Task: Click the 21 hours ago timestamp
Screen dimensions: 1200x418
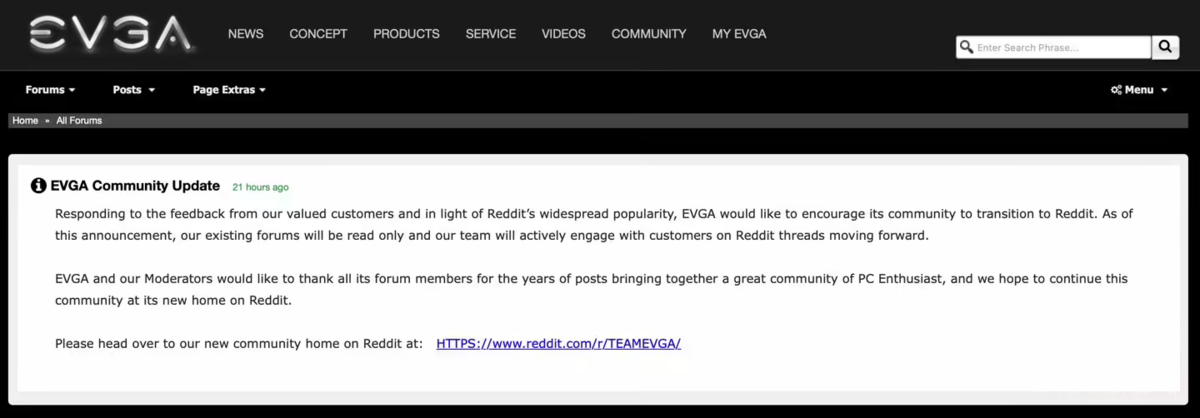Action: click(261, 187)
